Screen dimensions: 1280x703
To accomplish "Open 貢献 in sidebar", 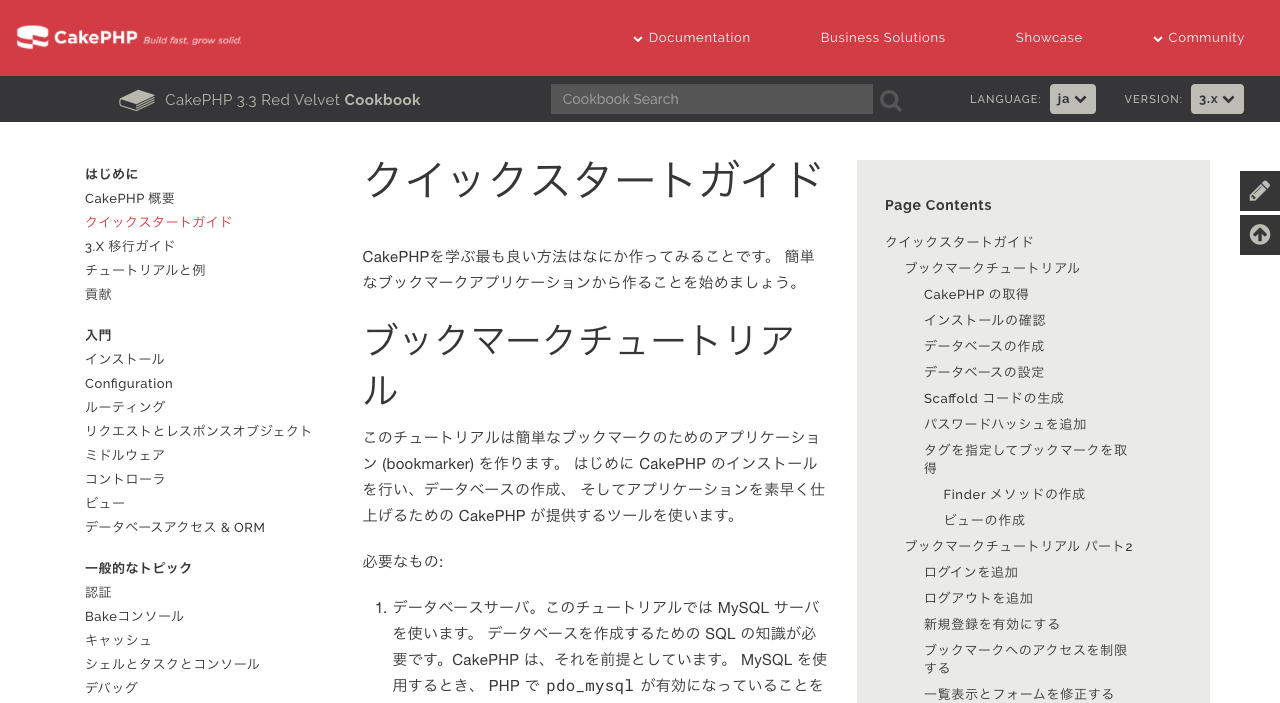I will click(98, 294).
